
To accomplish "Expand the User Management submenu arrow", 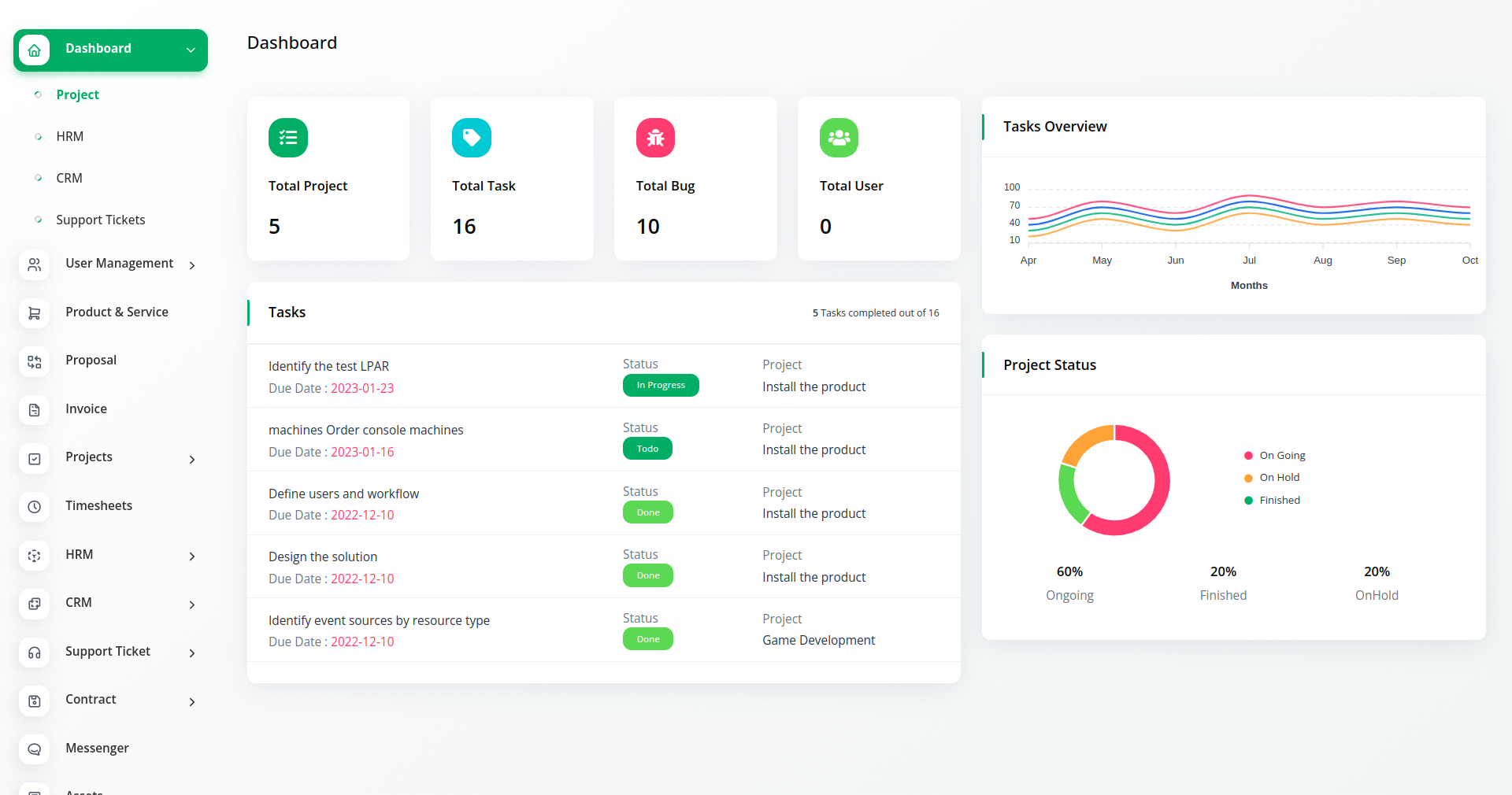I will click(x=192, y=265).
